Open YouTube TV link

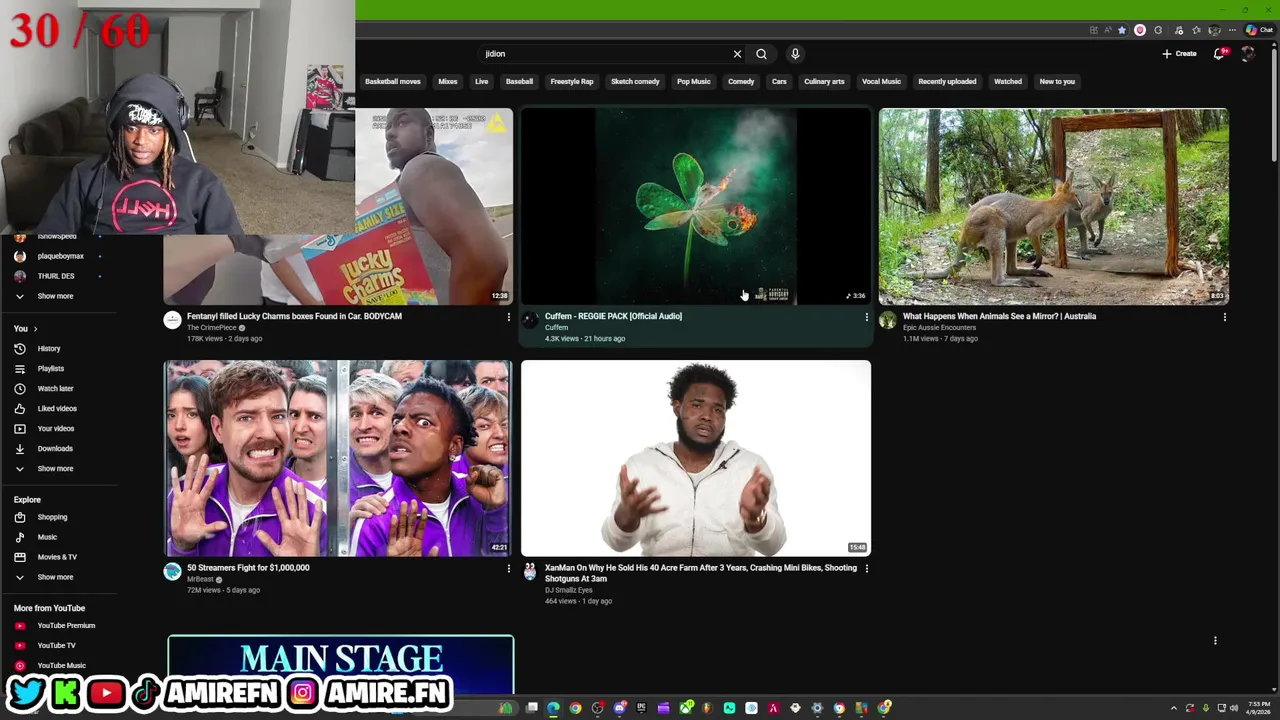pos(56,645)
